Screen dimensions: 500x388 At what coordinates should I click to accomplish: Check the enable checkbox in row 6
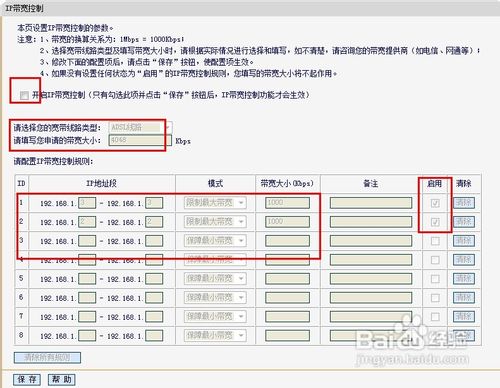(435, 298)
